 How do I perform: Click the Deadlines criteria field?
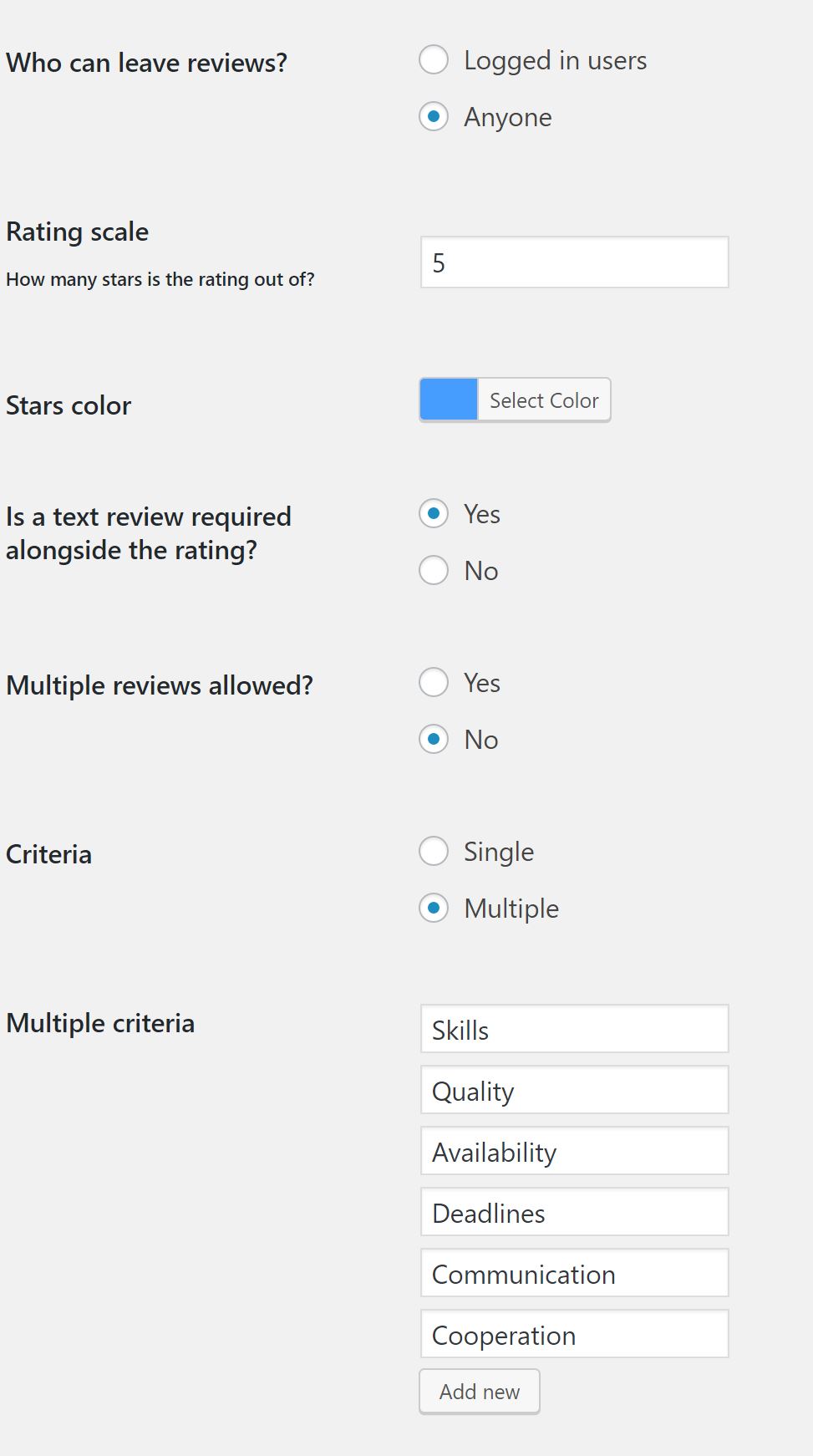(574, 1212)
